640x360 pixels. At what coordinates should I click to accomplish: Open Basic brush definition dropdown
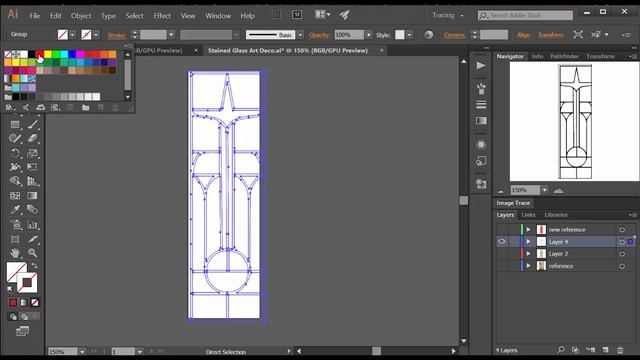[300, 35]
